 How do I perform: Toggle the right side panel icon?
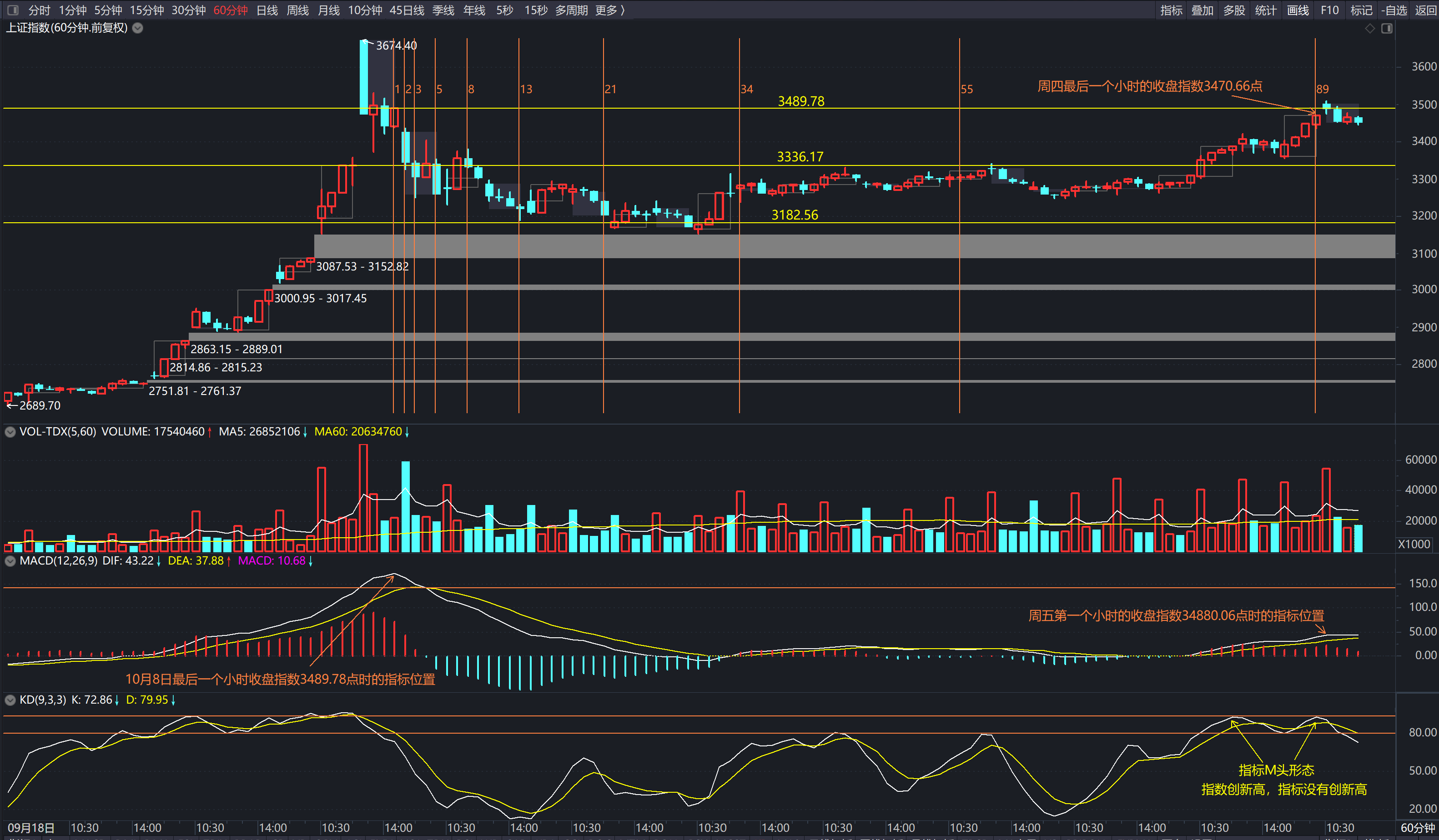pos(1386,29)
